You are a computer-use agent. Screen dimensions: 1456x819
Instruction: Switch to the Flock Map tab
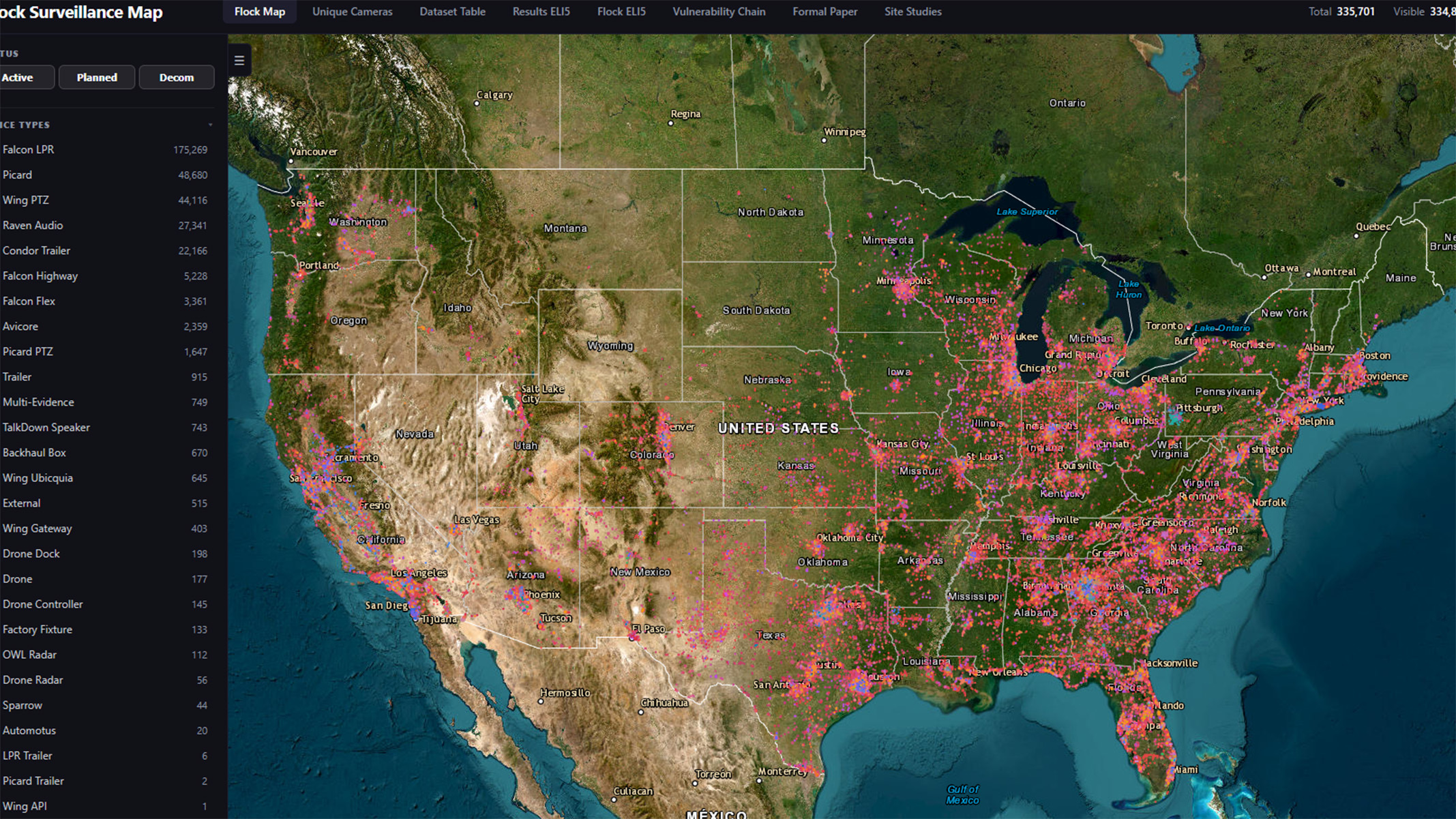(260, 12)
